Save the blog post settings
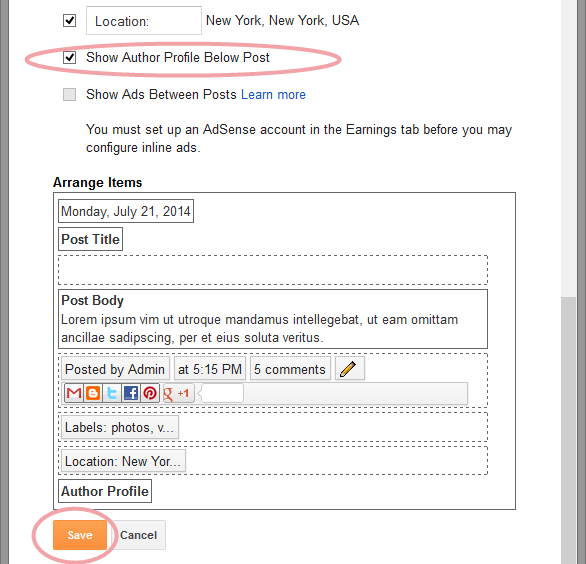586x564 pixels. [x=80, y=535]
